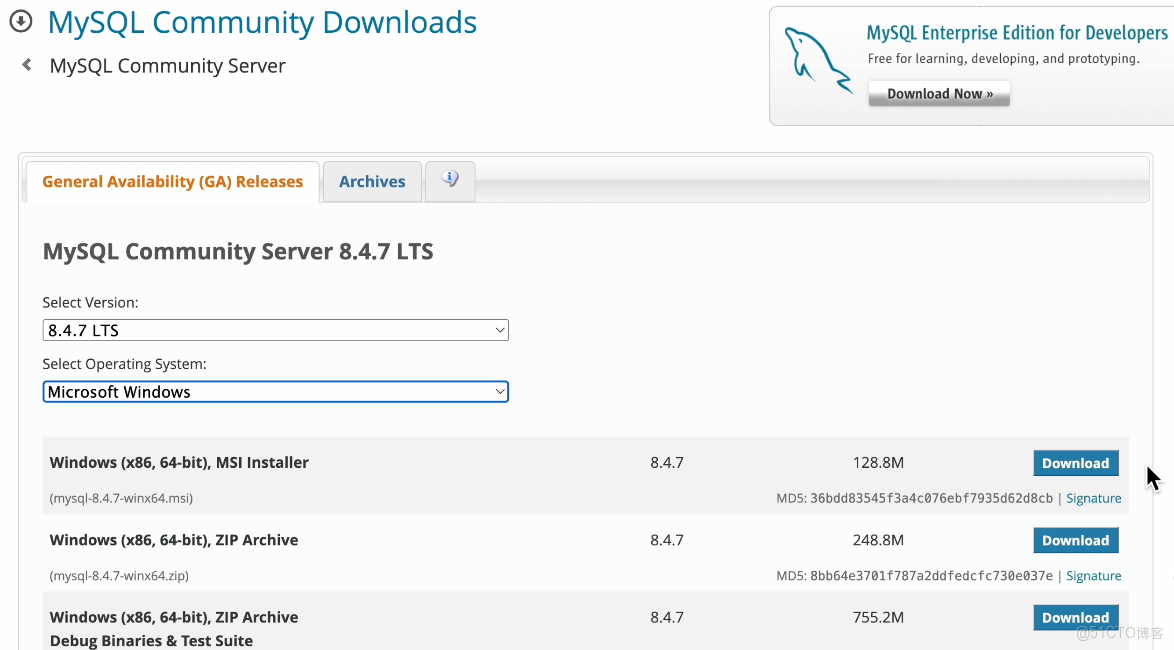The width and height of the screenshot is (1174, 650).
Task: Download the 248.8M ZIP Archive
Action: (1075, 540)
